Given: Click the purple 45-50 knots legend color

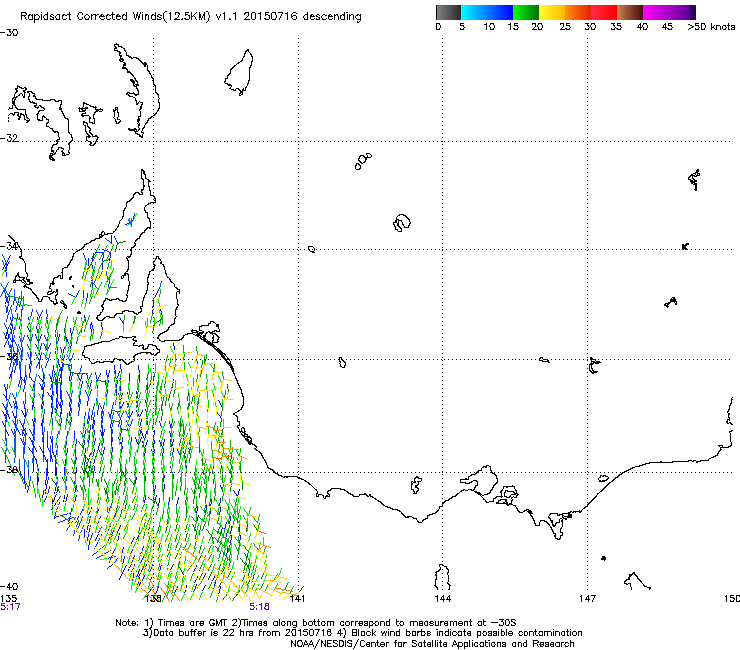Looking at the screenshot, I should (682, 12).
